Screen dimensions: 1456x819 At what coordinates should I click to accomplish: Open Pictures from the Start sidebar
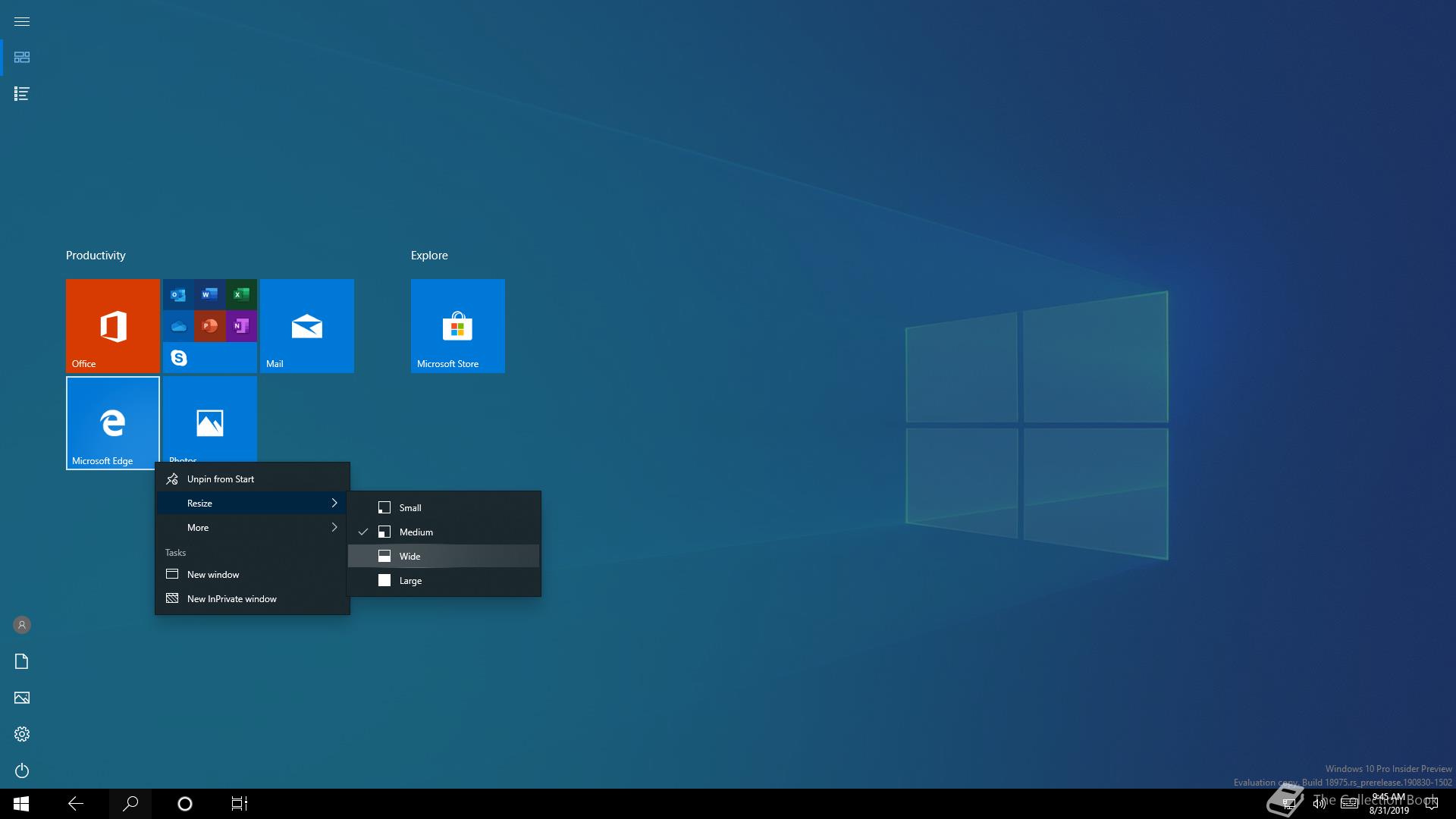pos(22,698)
